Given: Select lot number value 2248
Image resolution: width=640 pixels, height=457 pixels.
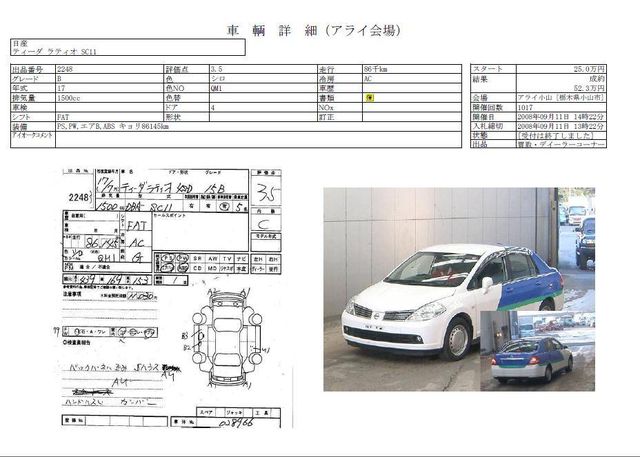Looking at the screenshot, I should click(x=65, y=69).
